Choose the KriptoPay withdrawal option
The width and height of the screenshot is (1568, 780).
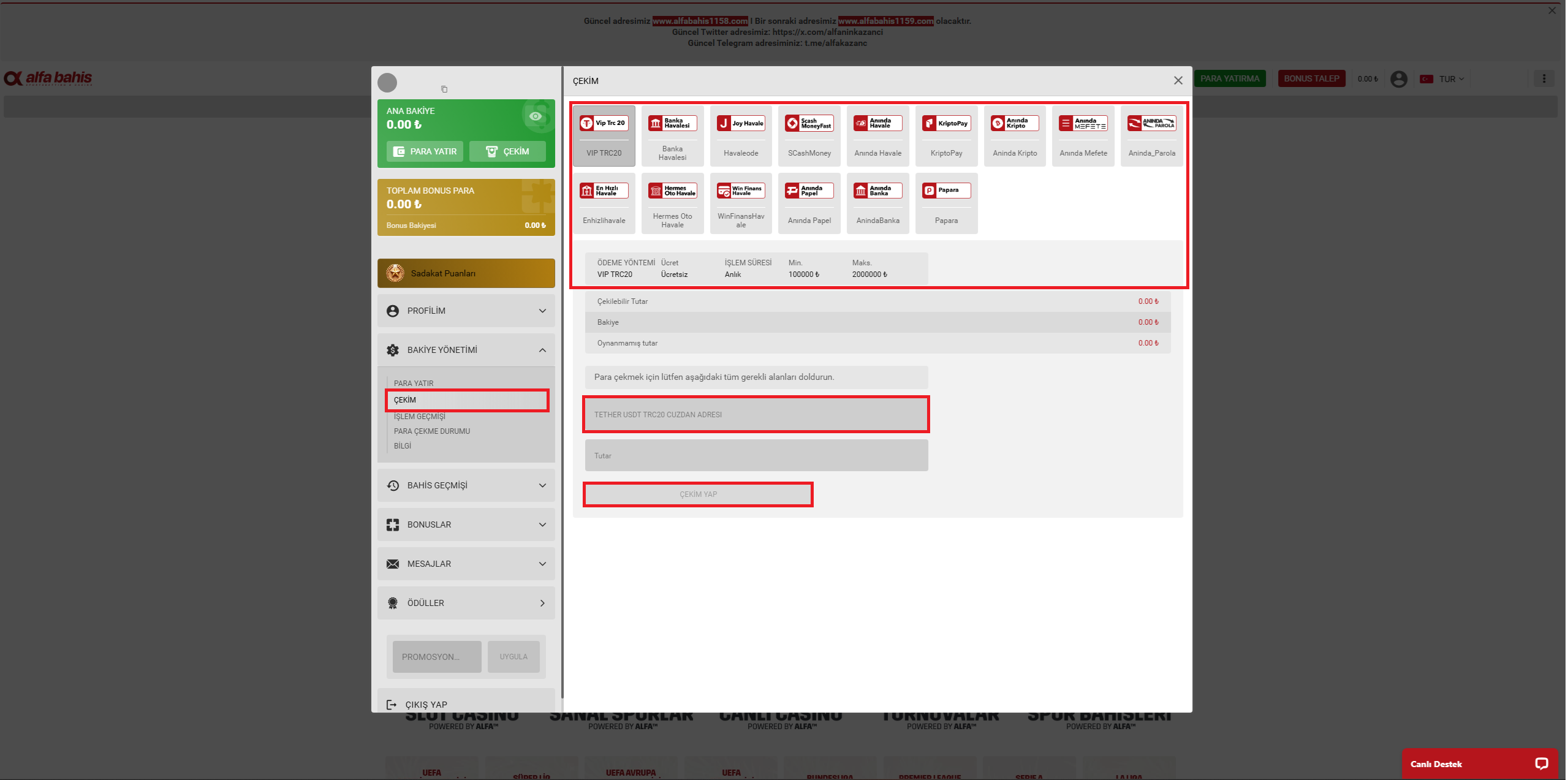(x=946, y=136)
